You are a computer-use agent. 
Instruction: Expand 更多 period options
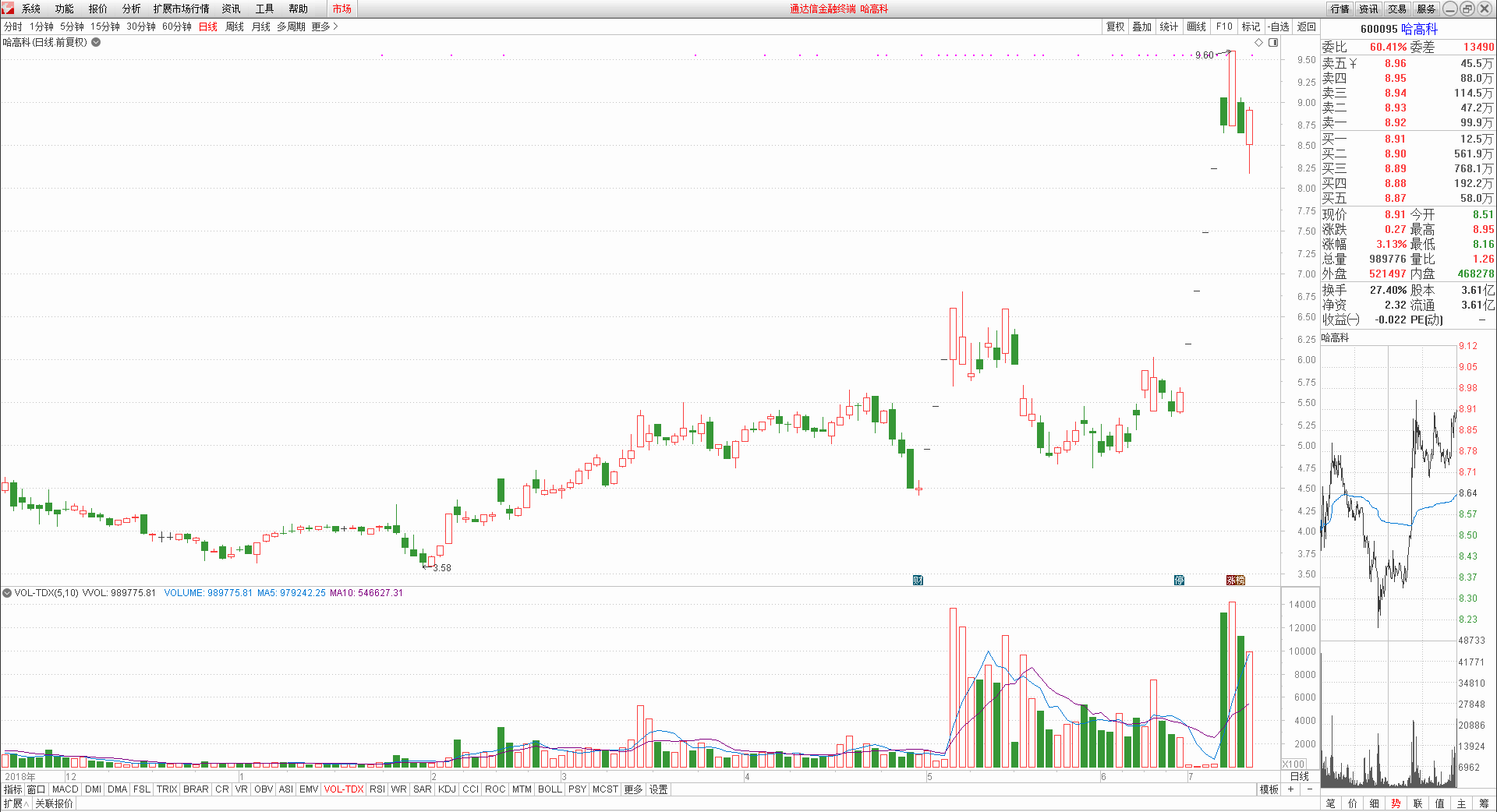pos(324,26)
